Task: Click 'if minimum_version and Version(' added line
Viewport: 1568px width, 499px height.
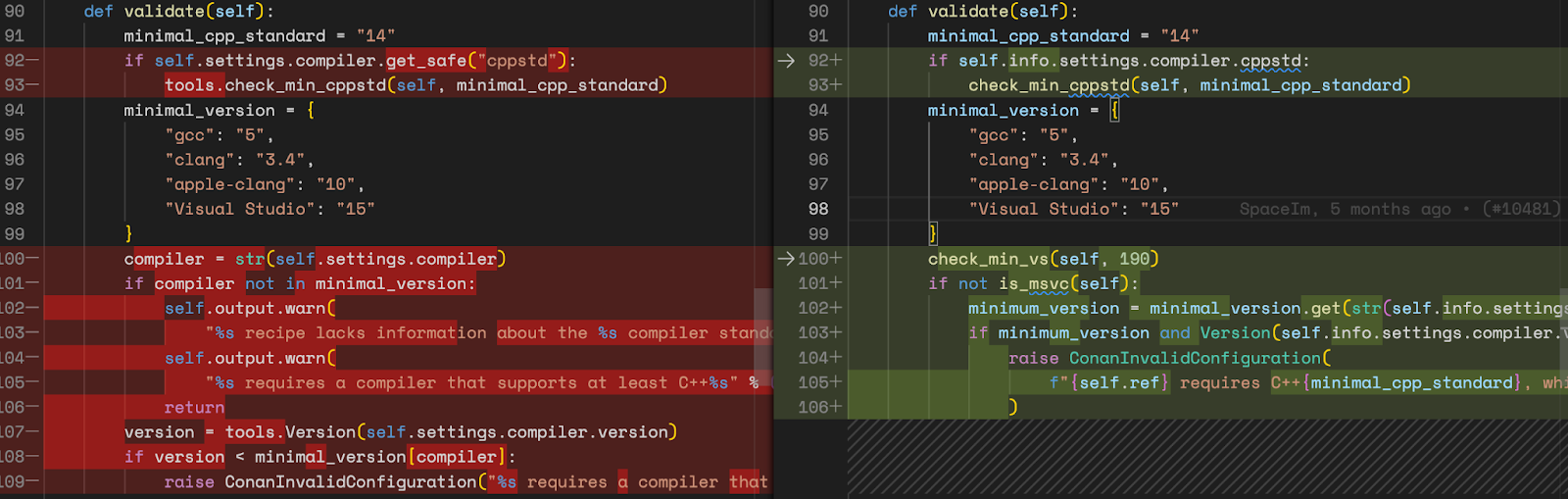Action: [x=1124, y=333]
